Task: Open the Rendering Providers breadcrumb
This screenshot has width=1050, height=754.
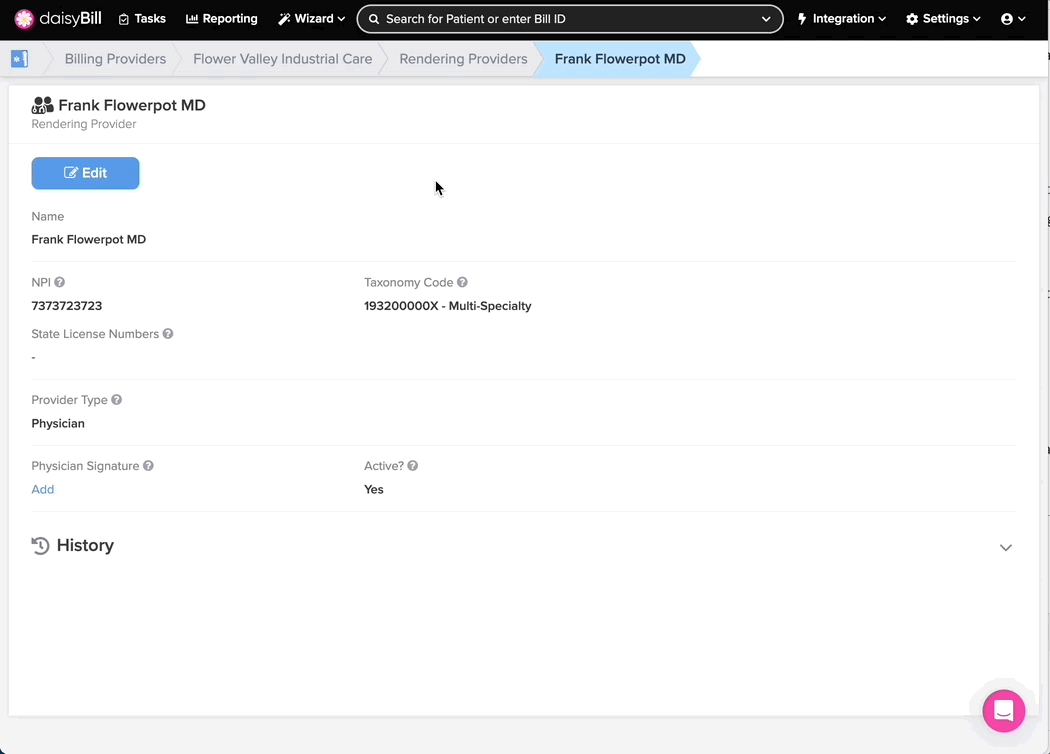Action: [x=463, y=59]
